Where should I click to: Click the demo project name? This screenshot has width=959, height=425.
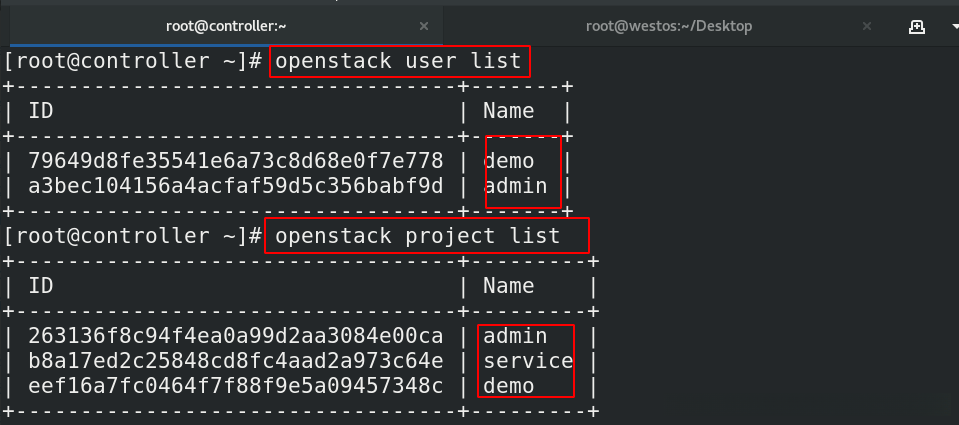tap(508, 386)
